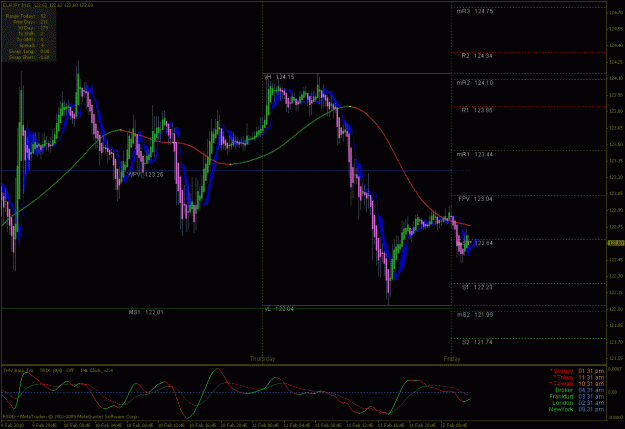Click the MS1 122.01 label
Screen dimensions: 625x429
coord(146,312)
